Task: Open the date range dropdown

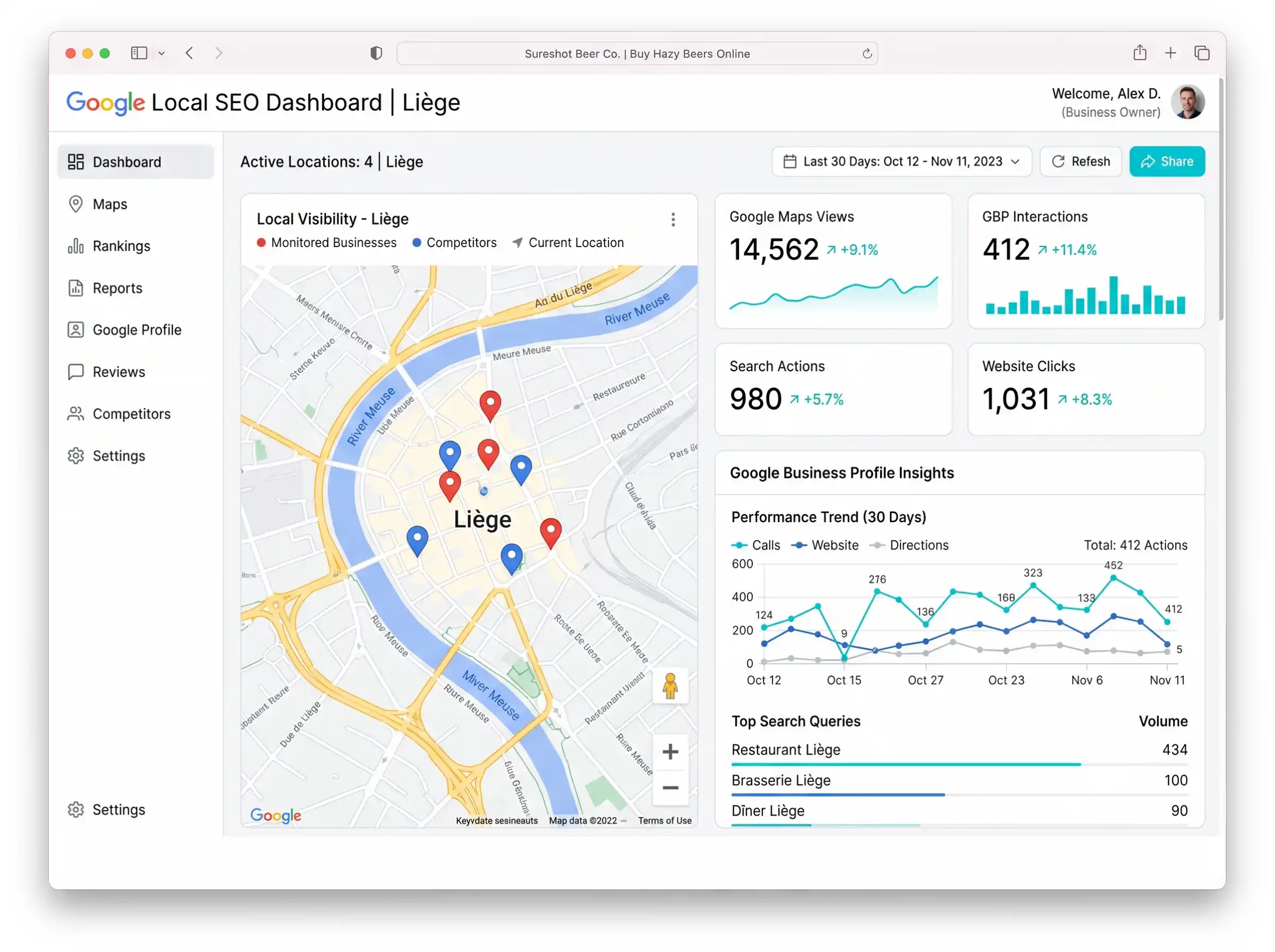Action: (x=901, y=161)
